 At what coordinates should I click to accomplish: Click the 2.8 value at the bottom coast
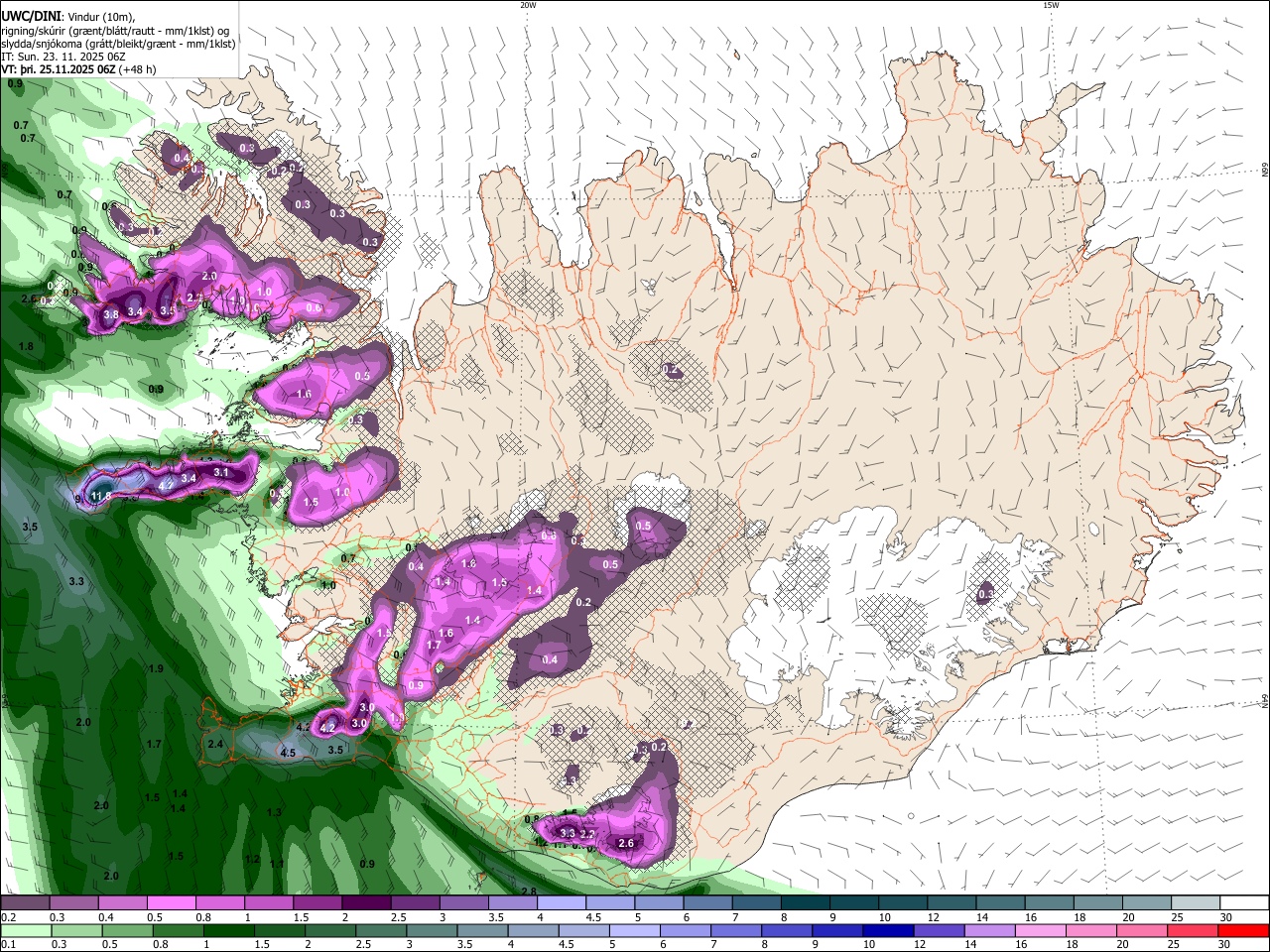tap(529, 892)
